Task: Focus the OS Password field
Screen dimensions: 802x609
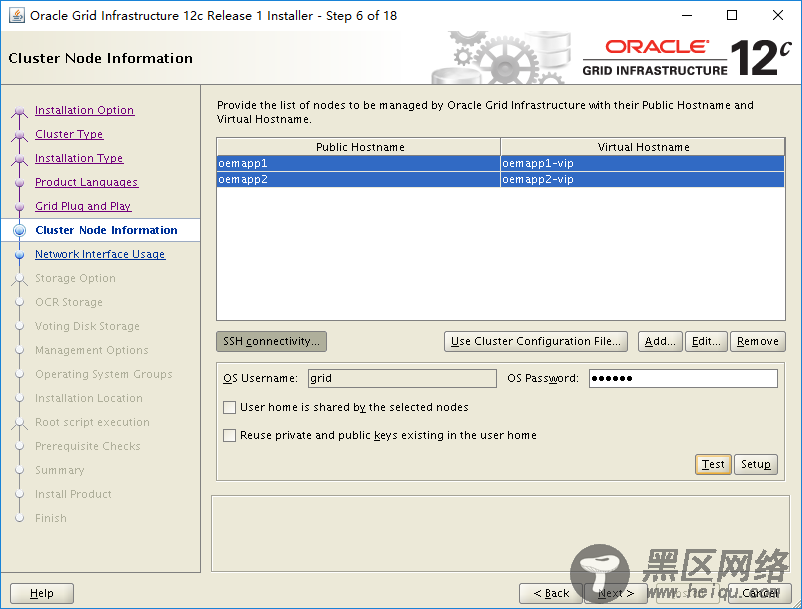Action: click(x=683, y=378)
